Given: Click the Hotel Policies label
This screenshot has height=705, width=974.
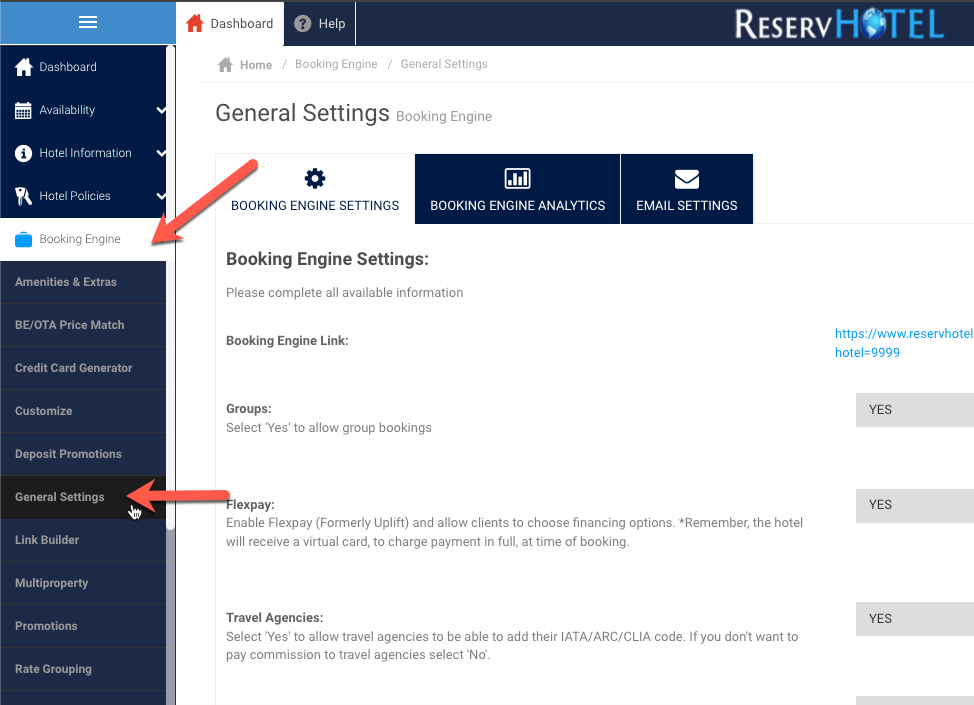Looking at the screenshot, I should point(75,196).
